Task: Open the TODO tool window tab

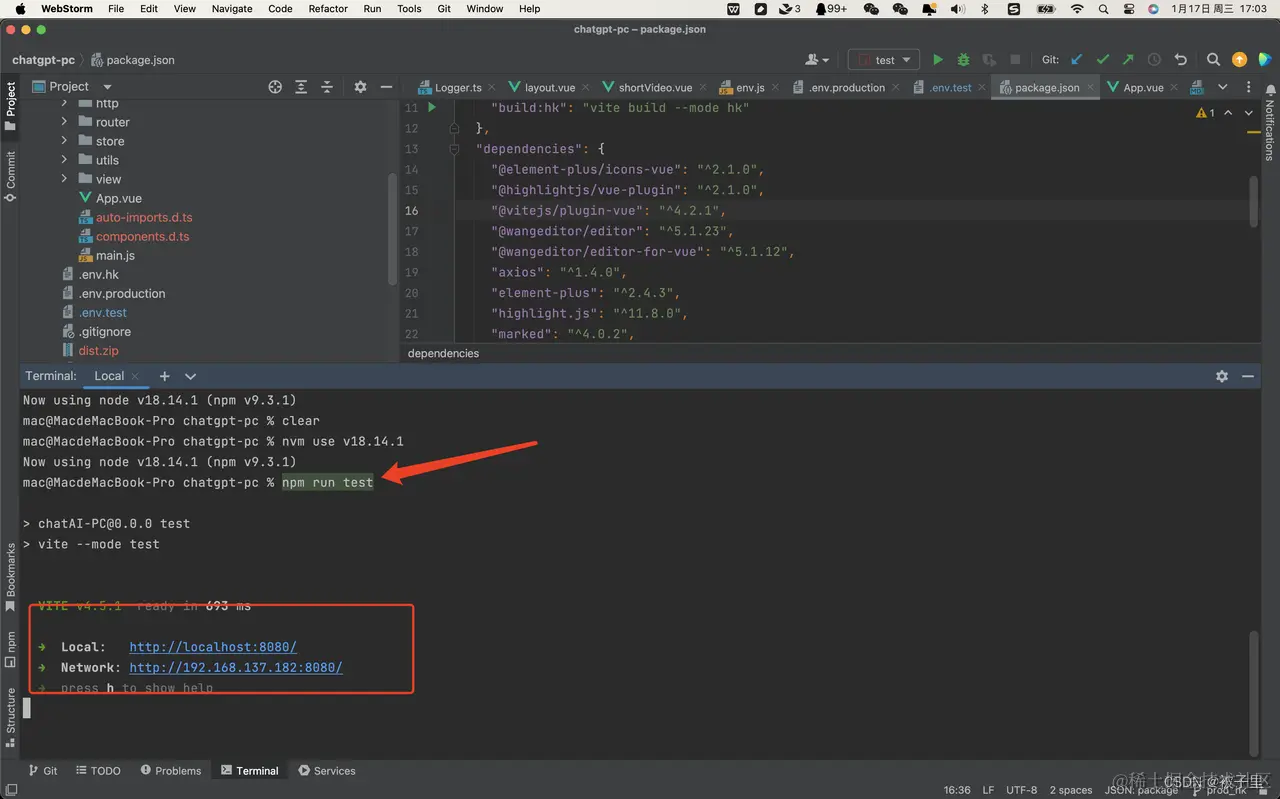Action: point(98,771)
